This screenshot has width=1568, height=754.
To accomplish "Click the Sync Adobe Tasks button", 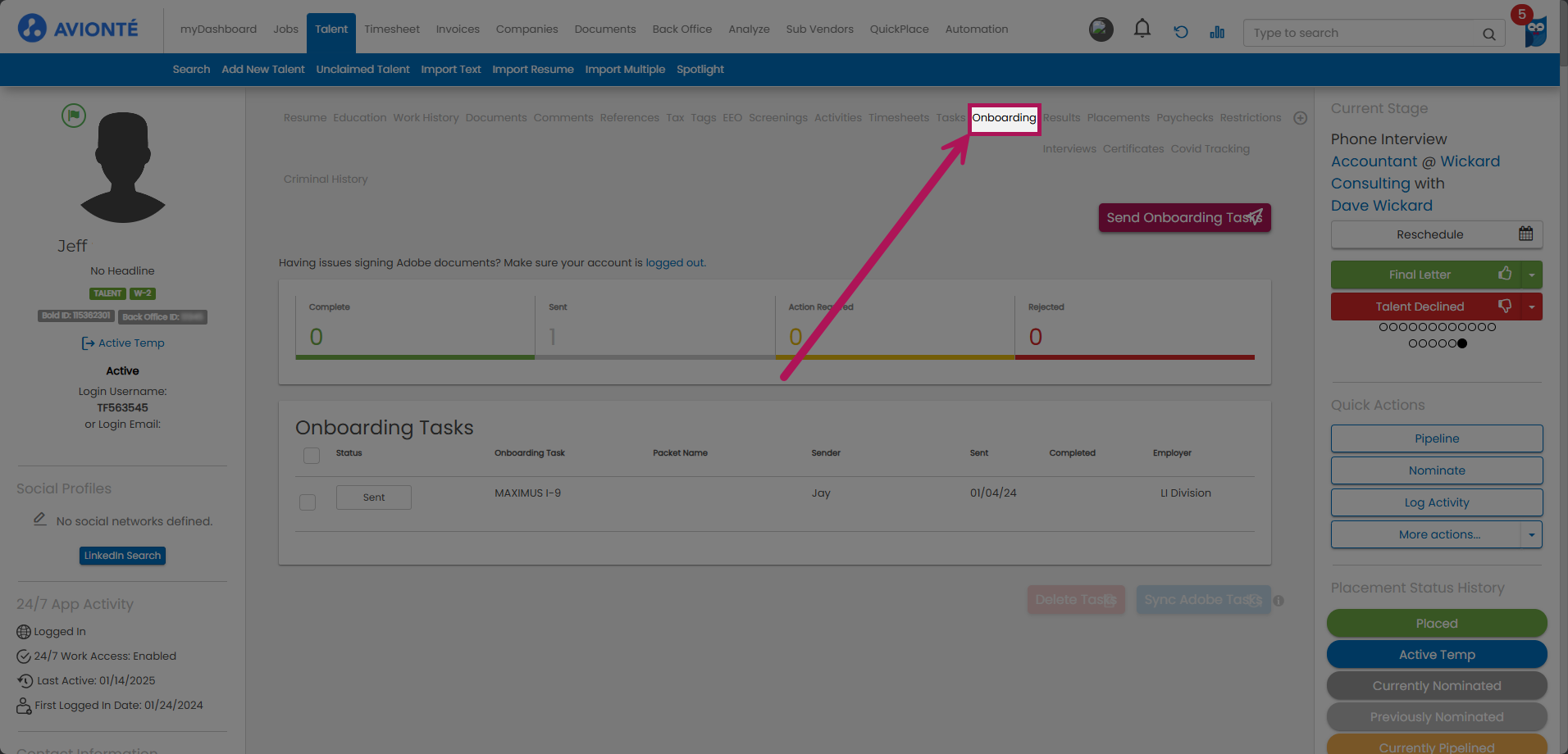I will (x=1203, y=600).
